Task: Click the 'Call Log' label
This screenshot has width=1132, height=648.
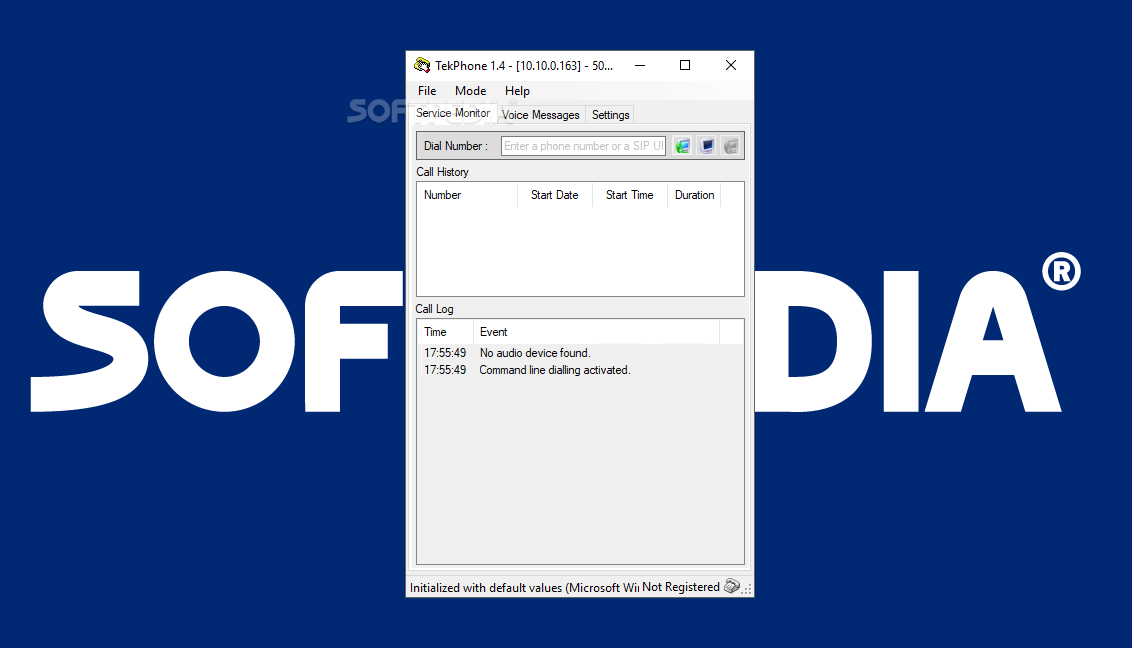Action: (435, 309)
